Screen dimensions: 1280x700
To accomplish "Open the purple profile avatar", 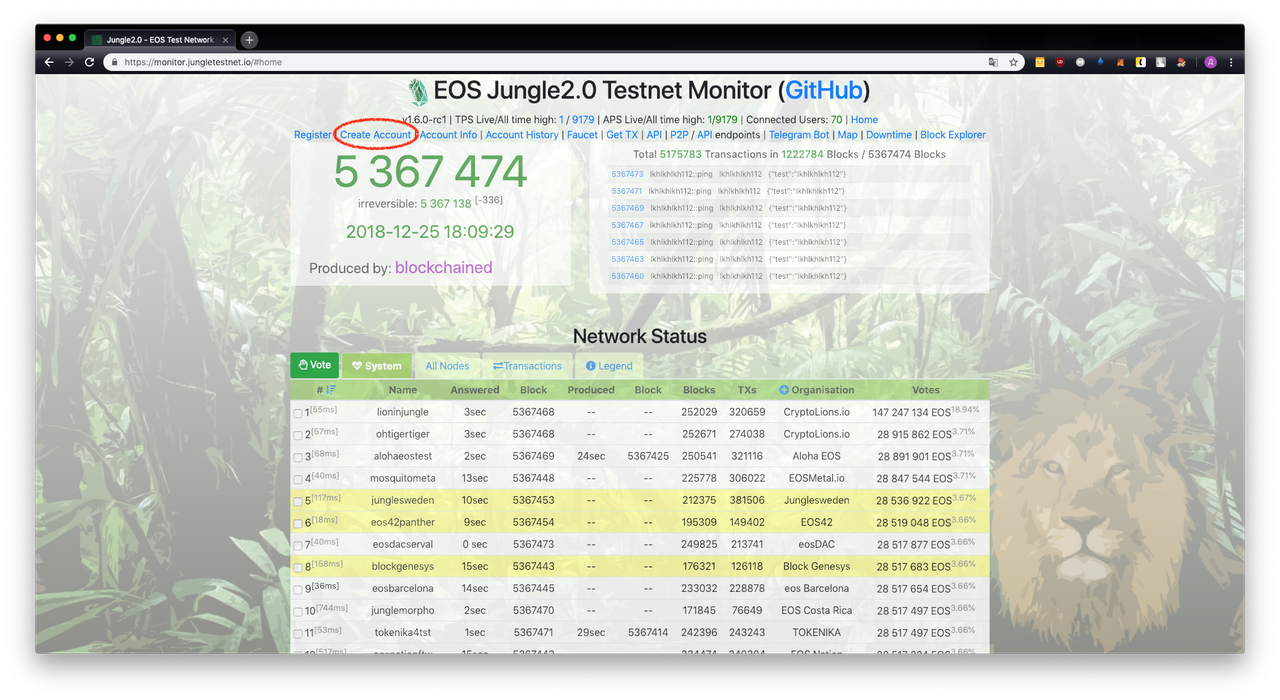I will pos(1210,62).
